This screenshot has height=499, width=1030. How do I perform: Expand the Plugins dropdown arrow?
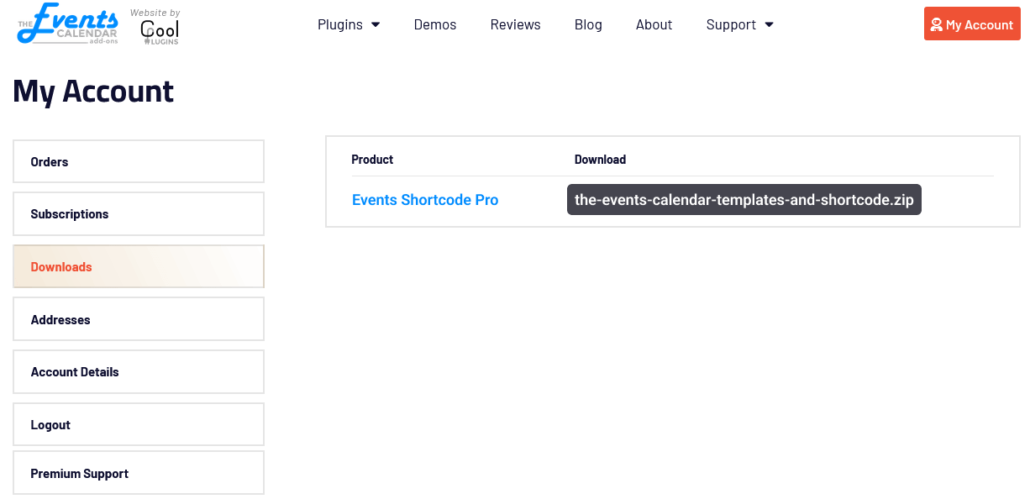[x=375, y=25]
